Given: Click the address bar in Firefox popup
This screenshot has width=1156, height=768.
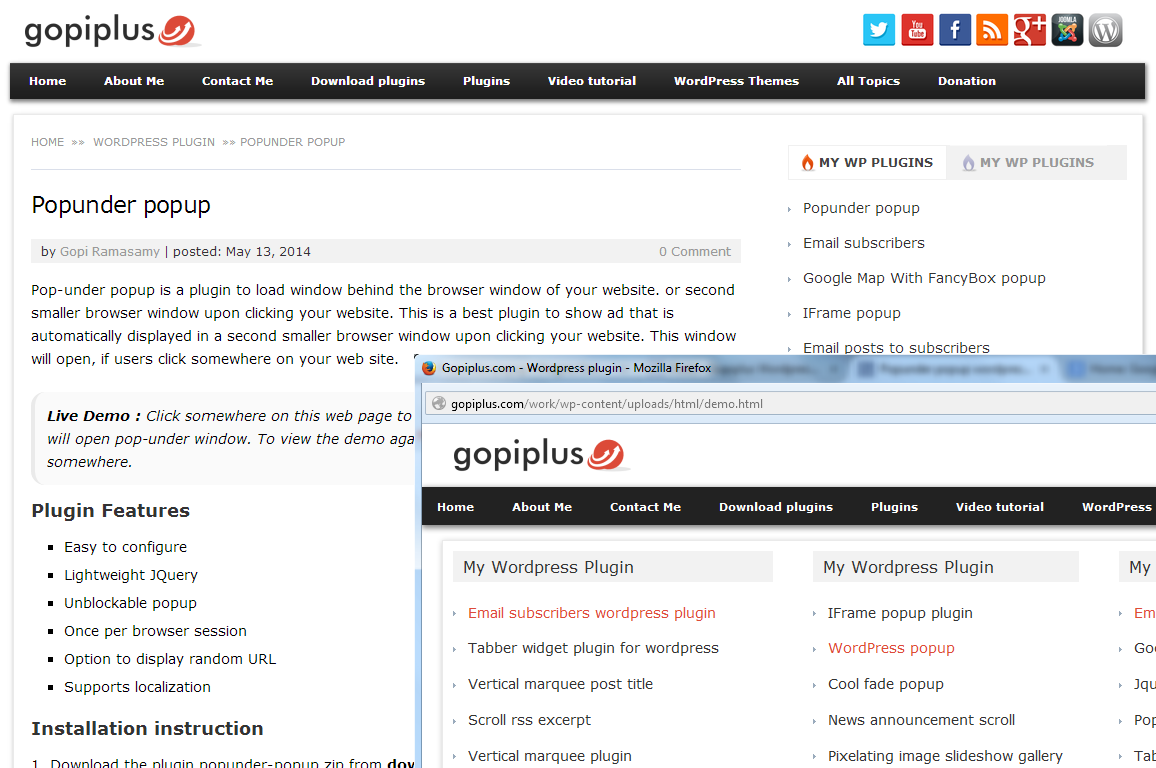Looking at the screenshot, I should [790, 403].
